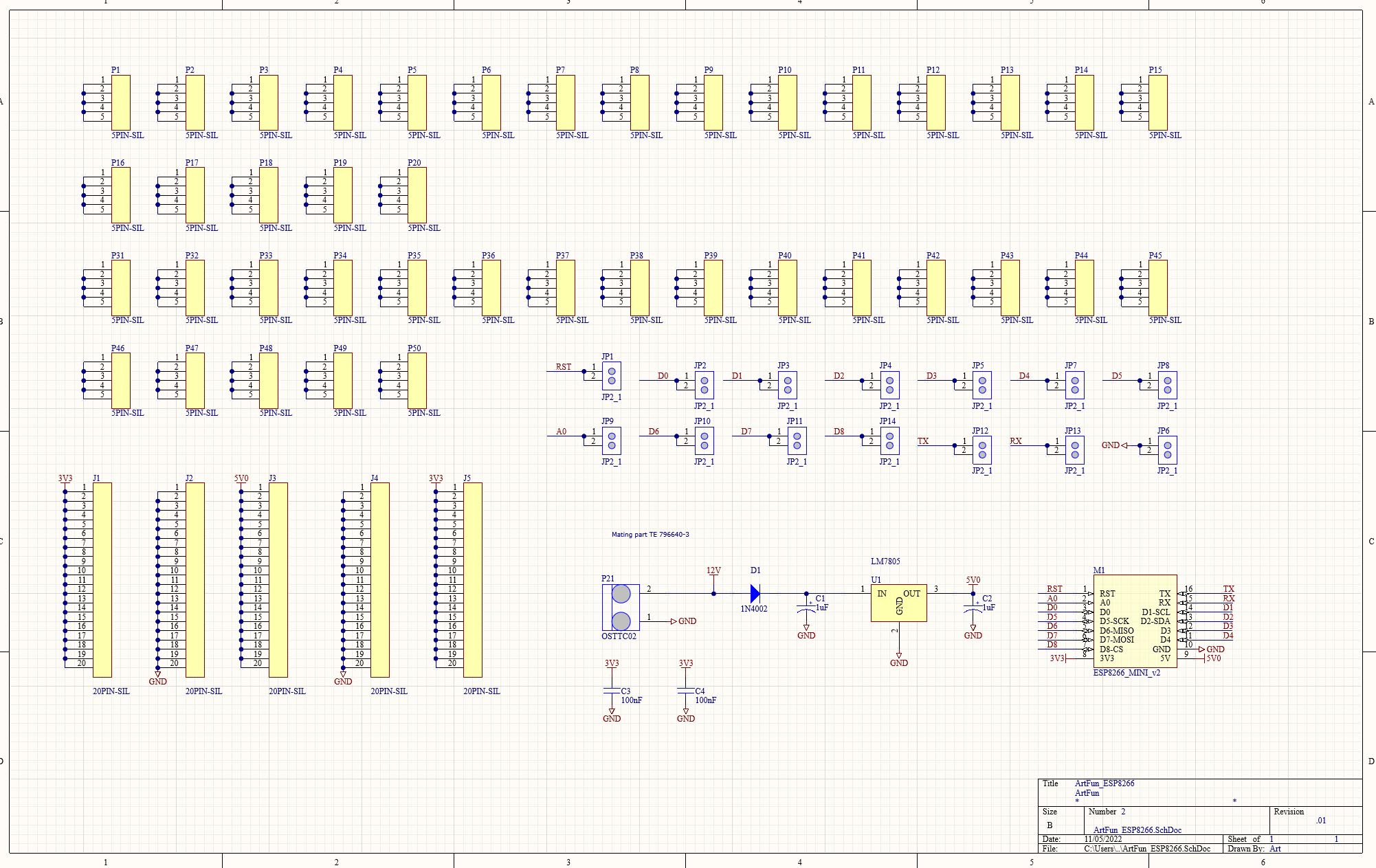Click the file path ArtFun_ESP8266.SchDoc

coord(1147,849)
